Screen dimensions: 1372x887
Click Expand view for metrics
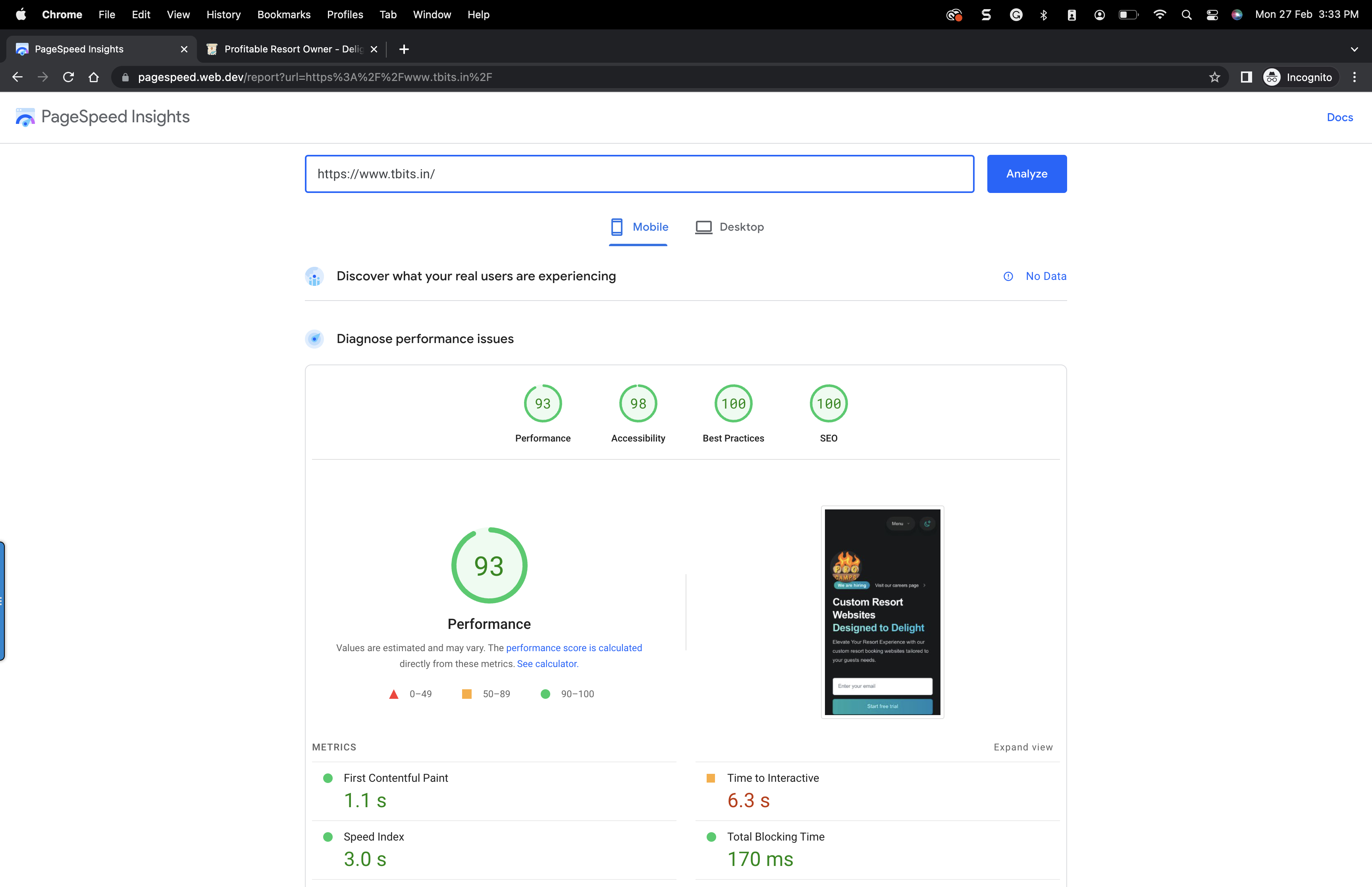pos(1023,748)
